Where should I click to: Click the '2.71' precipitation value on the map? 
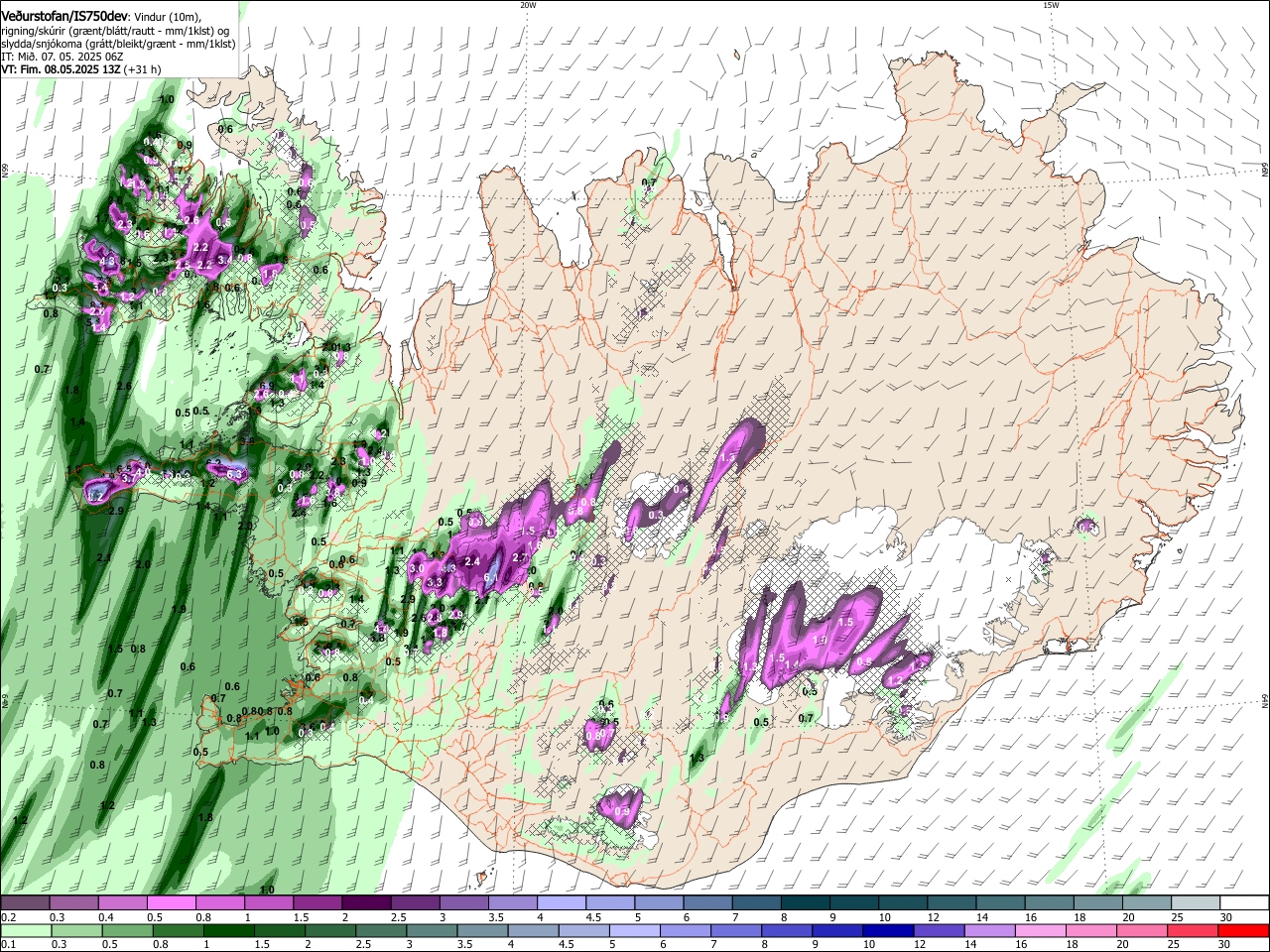520,557
